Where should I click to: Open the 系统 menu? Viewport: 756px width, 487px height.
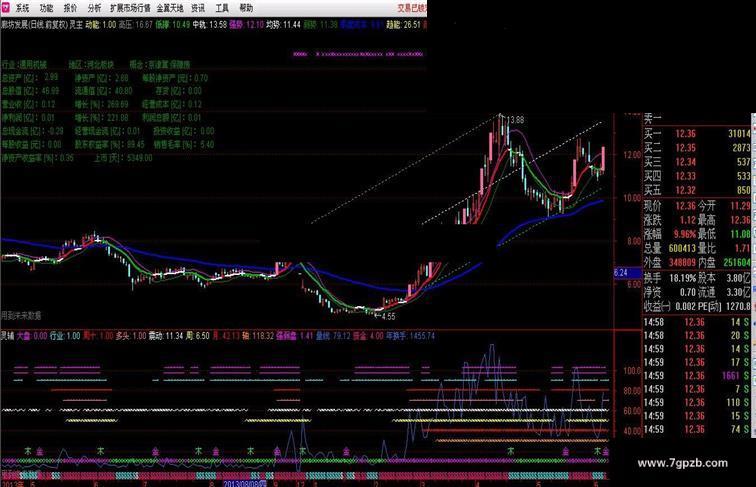click(x=22, y=8)
